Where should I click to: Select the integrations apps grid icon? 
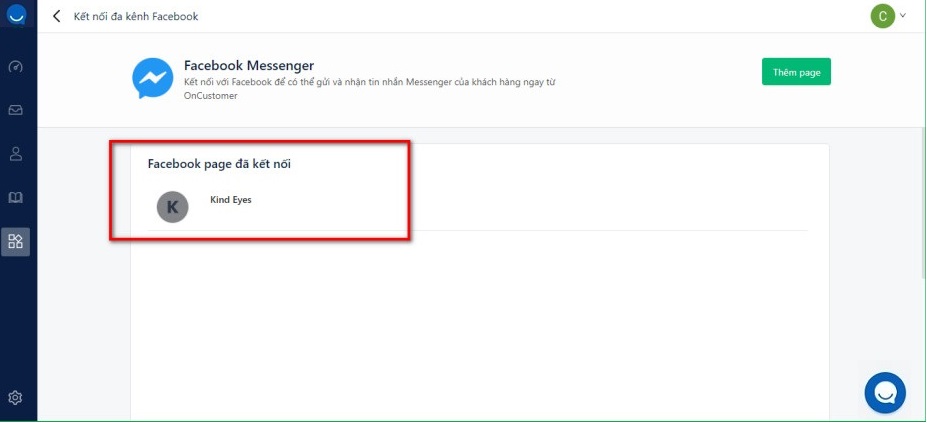click(16, 241)
